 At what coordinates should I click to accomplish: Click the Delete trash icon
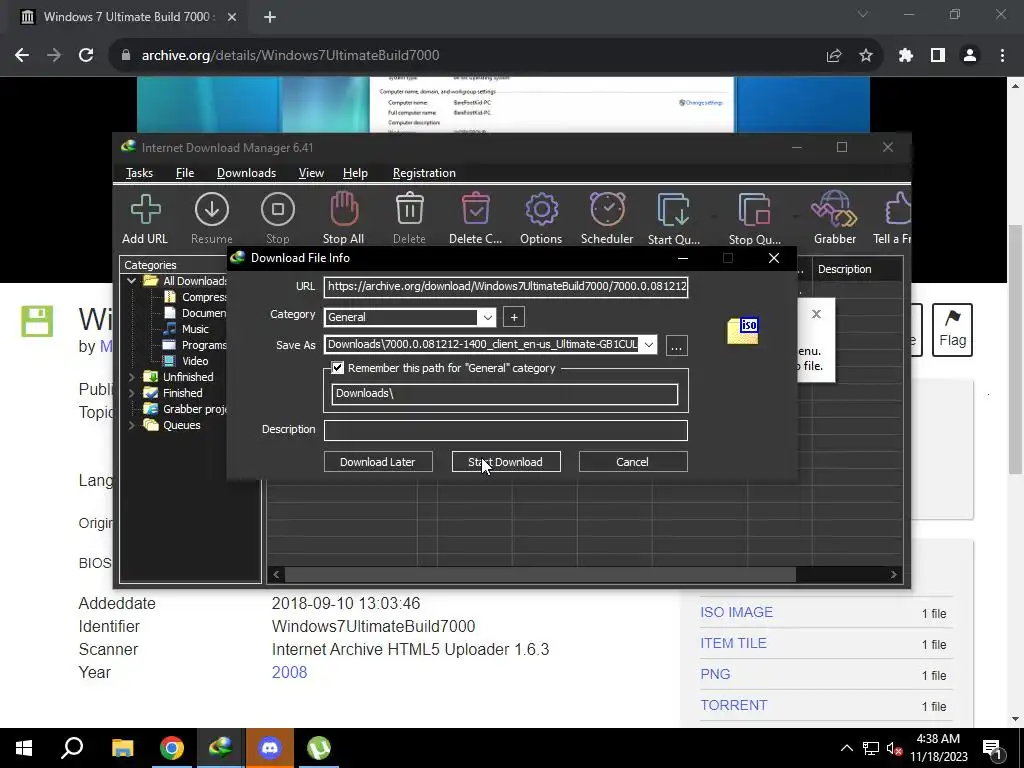409,209
